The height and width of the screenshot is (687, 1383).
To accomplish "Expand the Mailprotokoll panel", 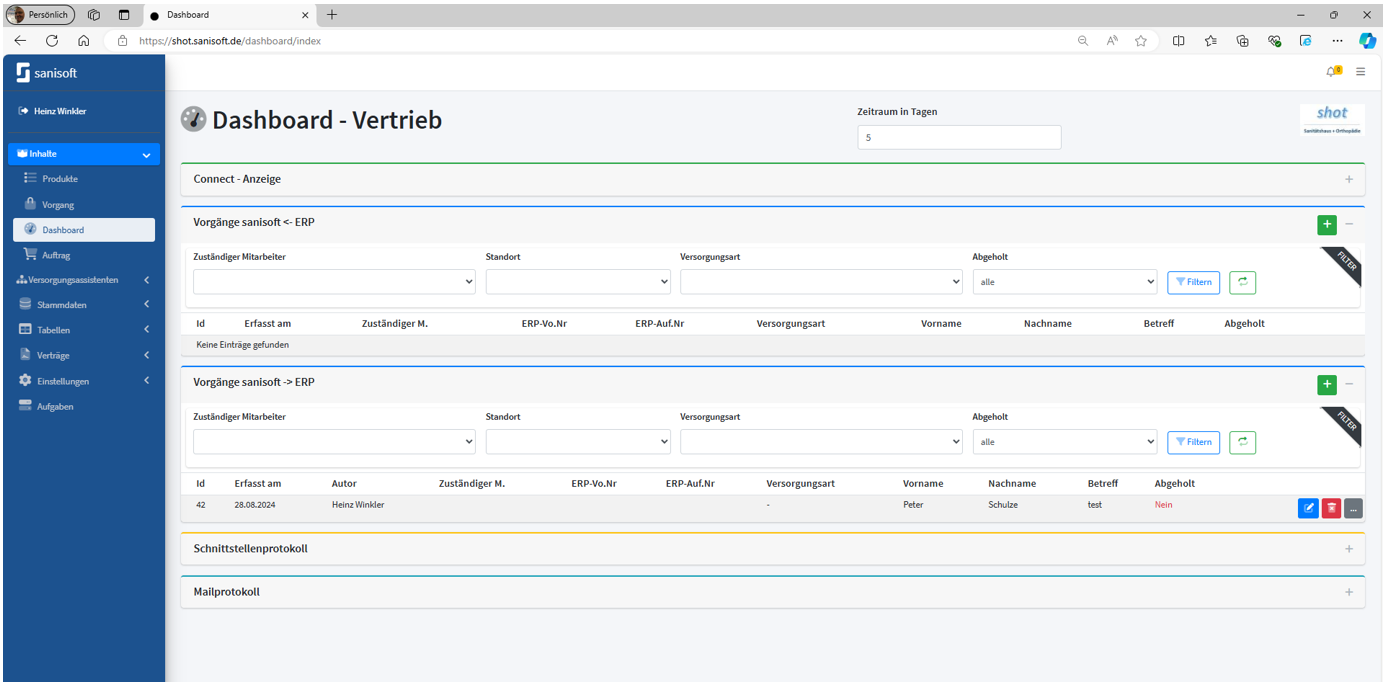I will (1348, 592).
